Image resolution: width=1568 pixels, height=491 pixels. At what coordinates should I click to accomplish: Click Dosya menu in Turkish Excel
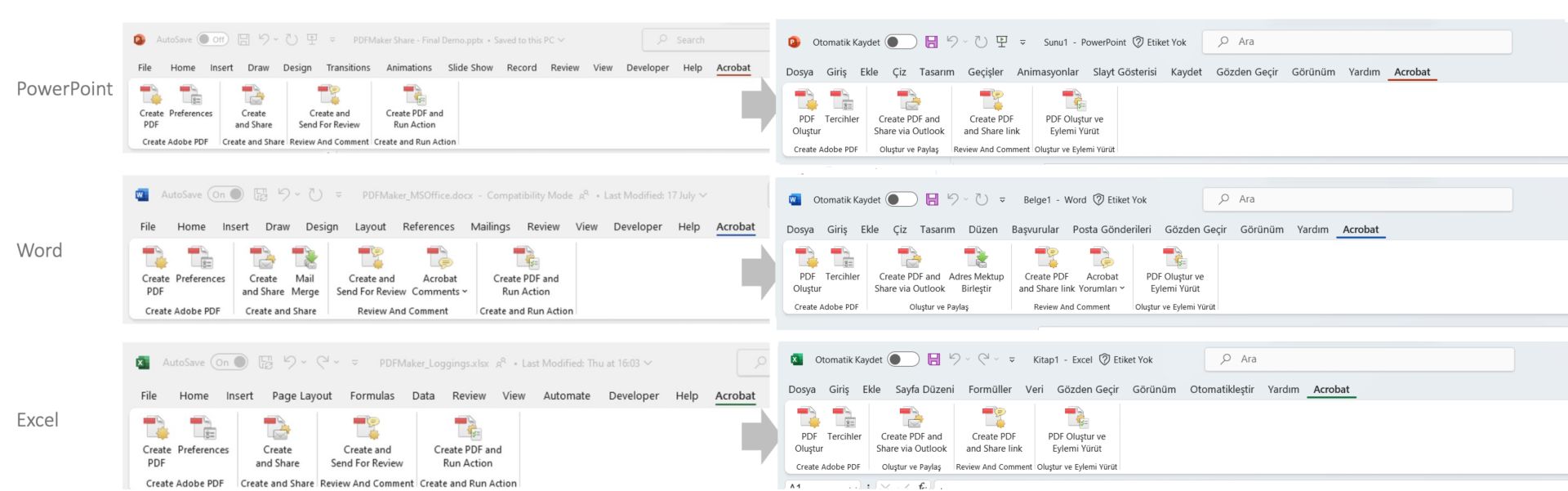(801, 390)
